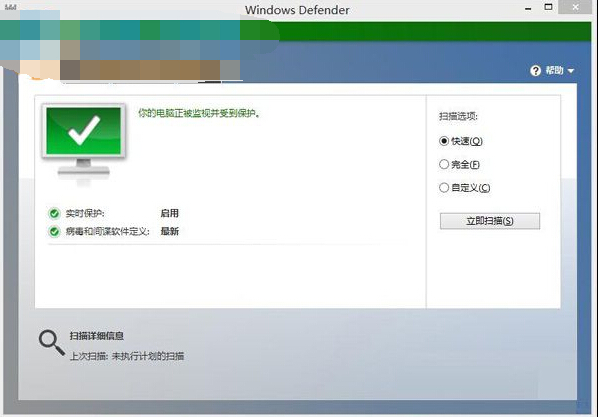
Task: Click the 上次扫描: 未执行计划的扫描 text
Action: (127, 356)
